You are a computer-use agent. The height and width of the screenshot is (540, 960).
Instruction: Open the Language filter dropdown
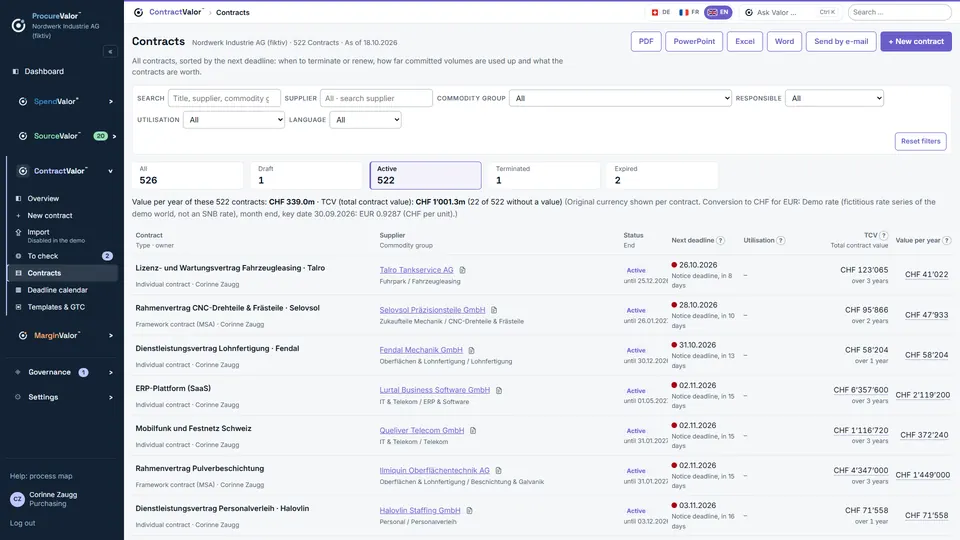(x=366, y=120)
